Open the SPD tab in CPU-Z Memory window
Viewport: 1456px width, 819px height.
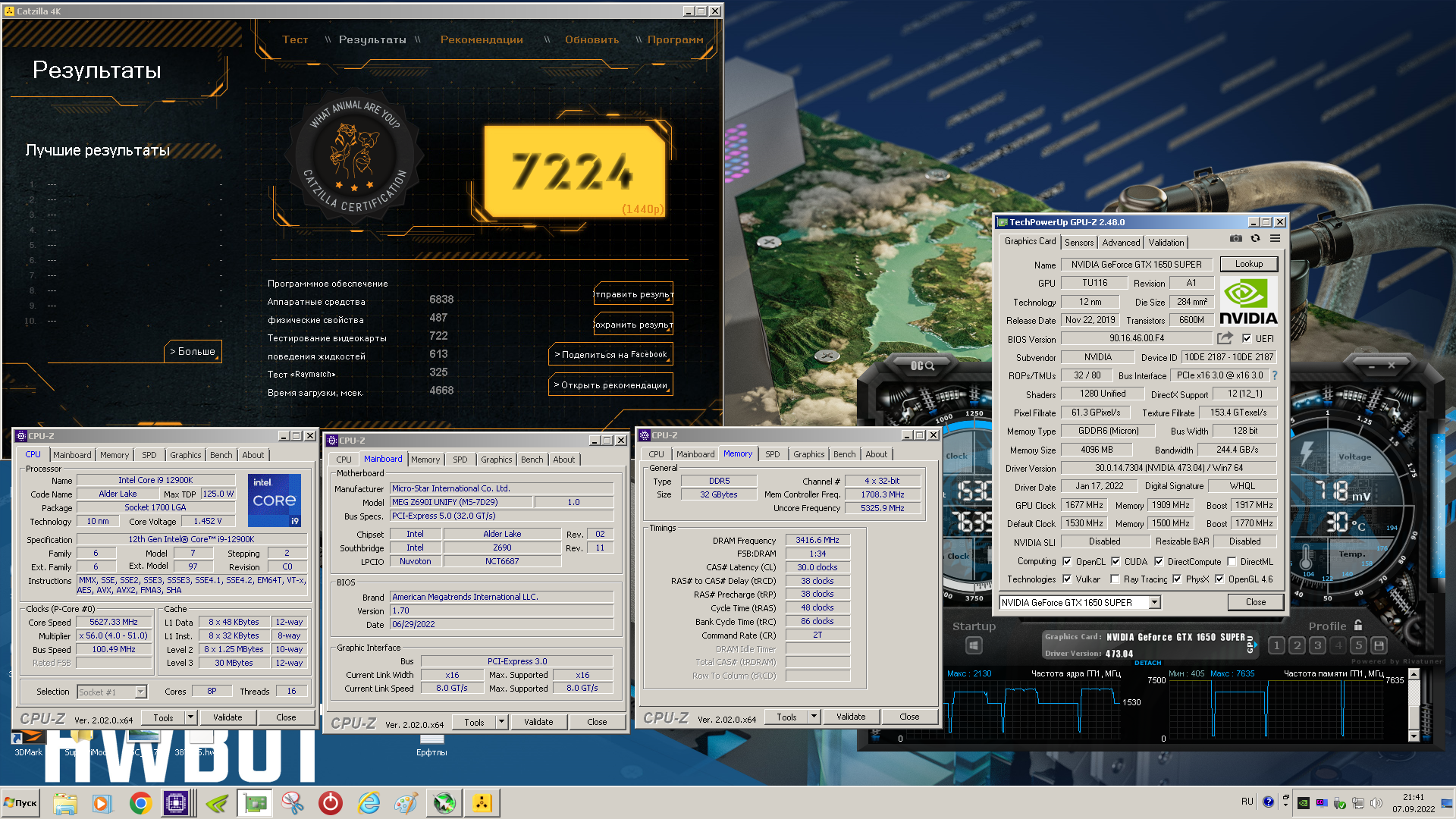click(772, 454)
